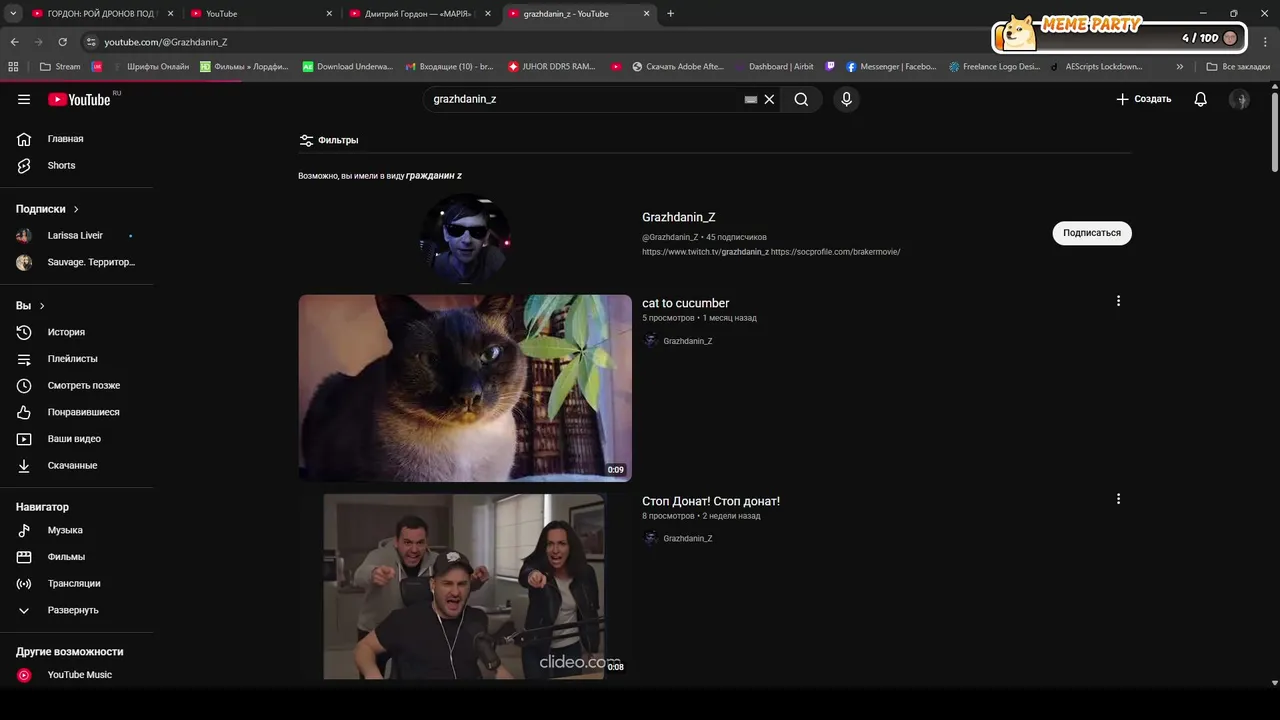
Task: Play the cat to cucumber thumbnail
Action: click(465, 388)
